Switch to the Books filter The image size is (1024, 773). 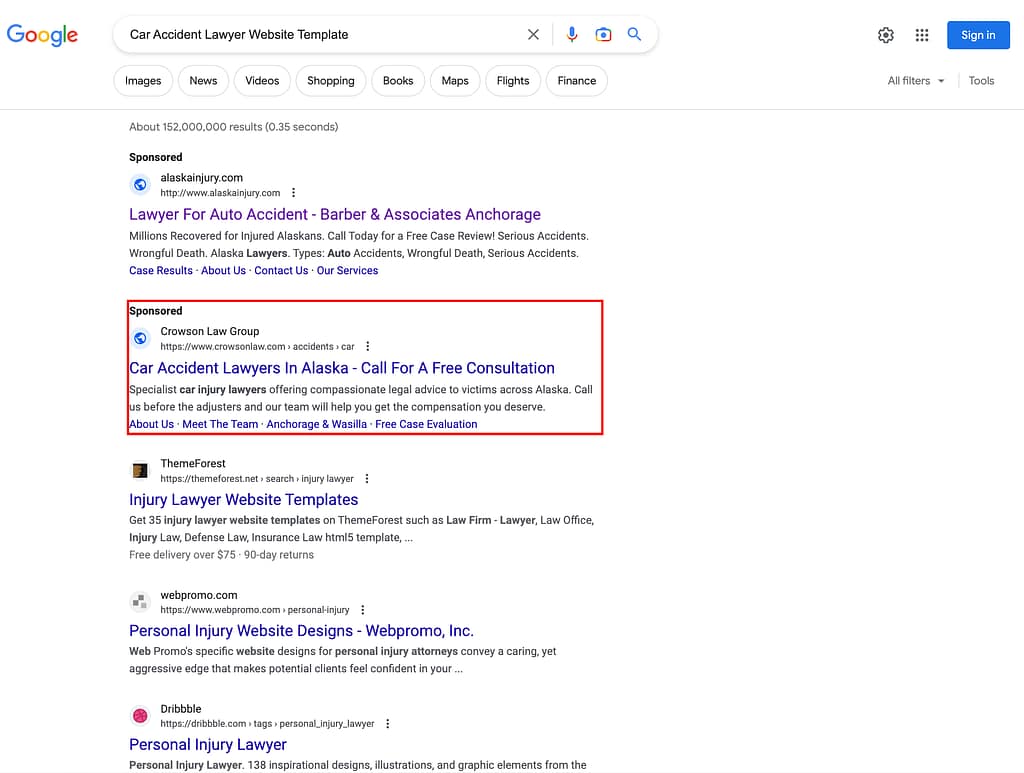pyautogui.click(x=398, y=81)
